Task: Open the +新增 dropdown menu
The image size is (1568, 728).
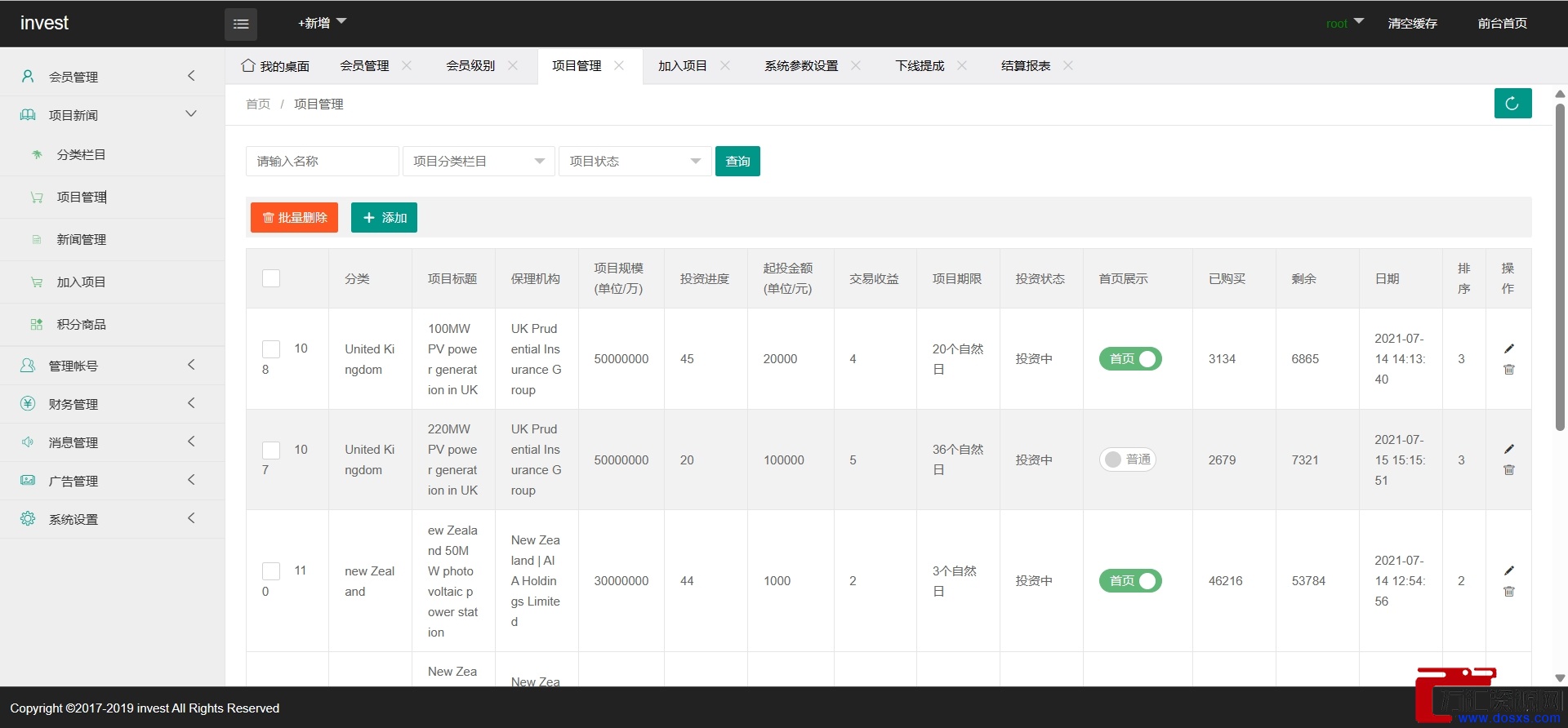Action: (x=322, y=23)
